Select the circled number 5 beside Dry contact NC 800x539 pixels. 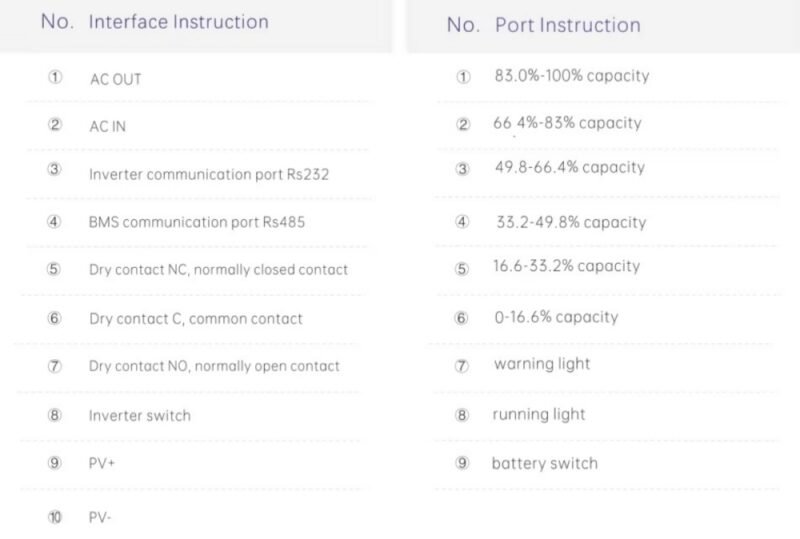[x=55, y=269]
